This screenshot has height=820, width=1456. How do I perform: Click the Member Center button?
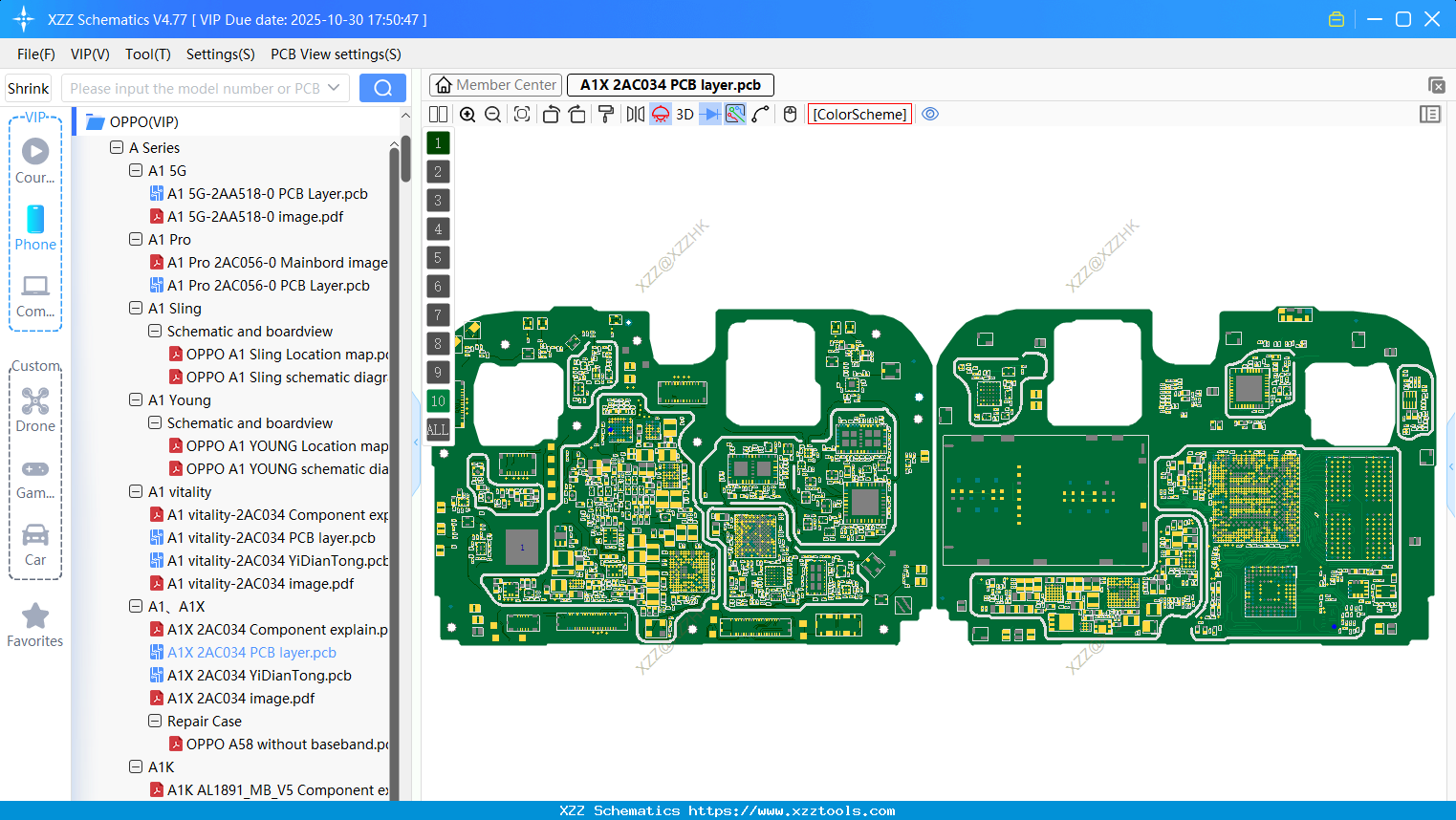(495, 84)
